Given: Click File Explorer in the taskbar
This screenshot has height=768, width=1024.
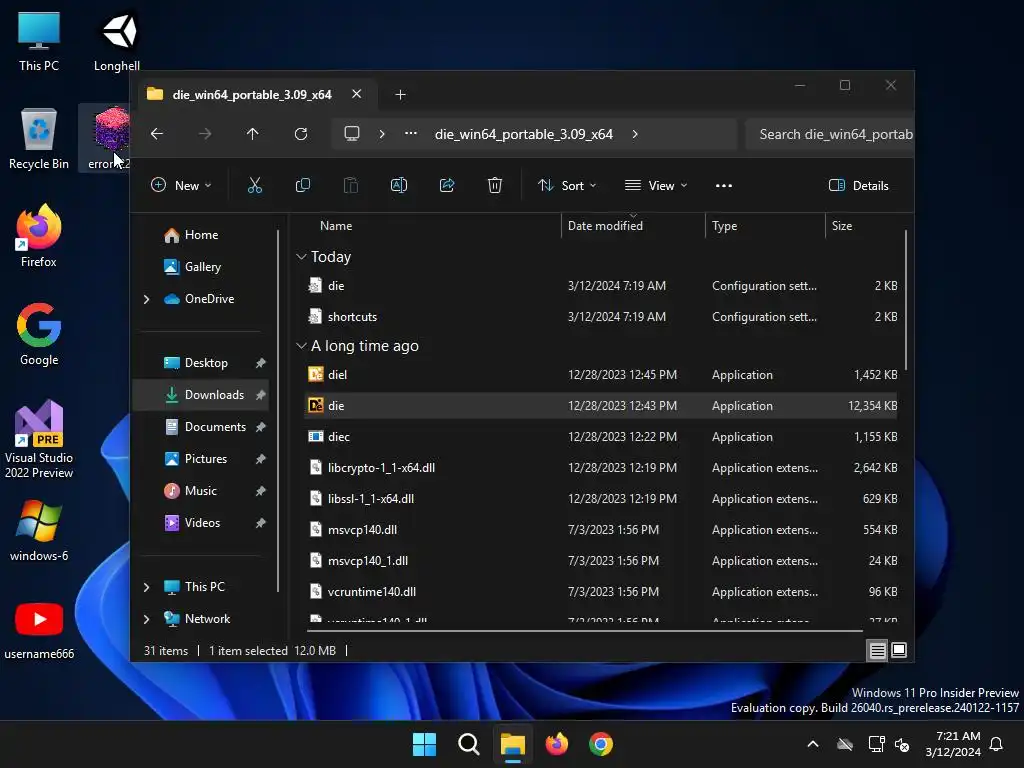Looking at the screenshot, I should coord(513,744).
